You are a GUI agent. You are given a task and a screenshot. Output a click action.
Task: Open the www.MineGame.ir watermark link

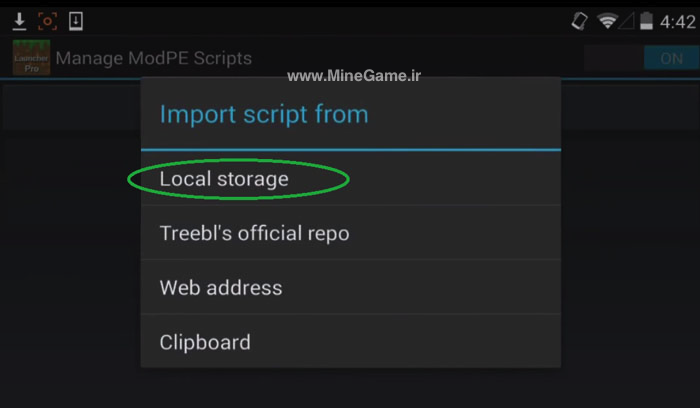pos(354,76)
